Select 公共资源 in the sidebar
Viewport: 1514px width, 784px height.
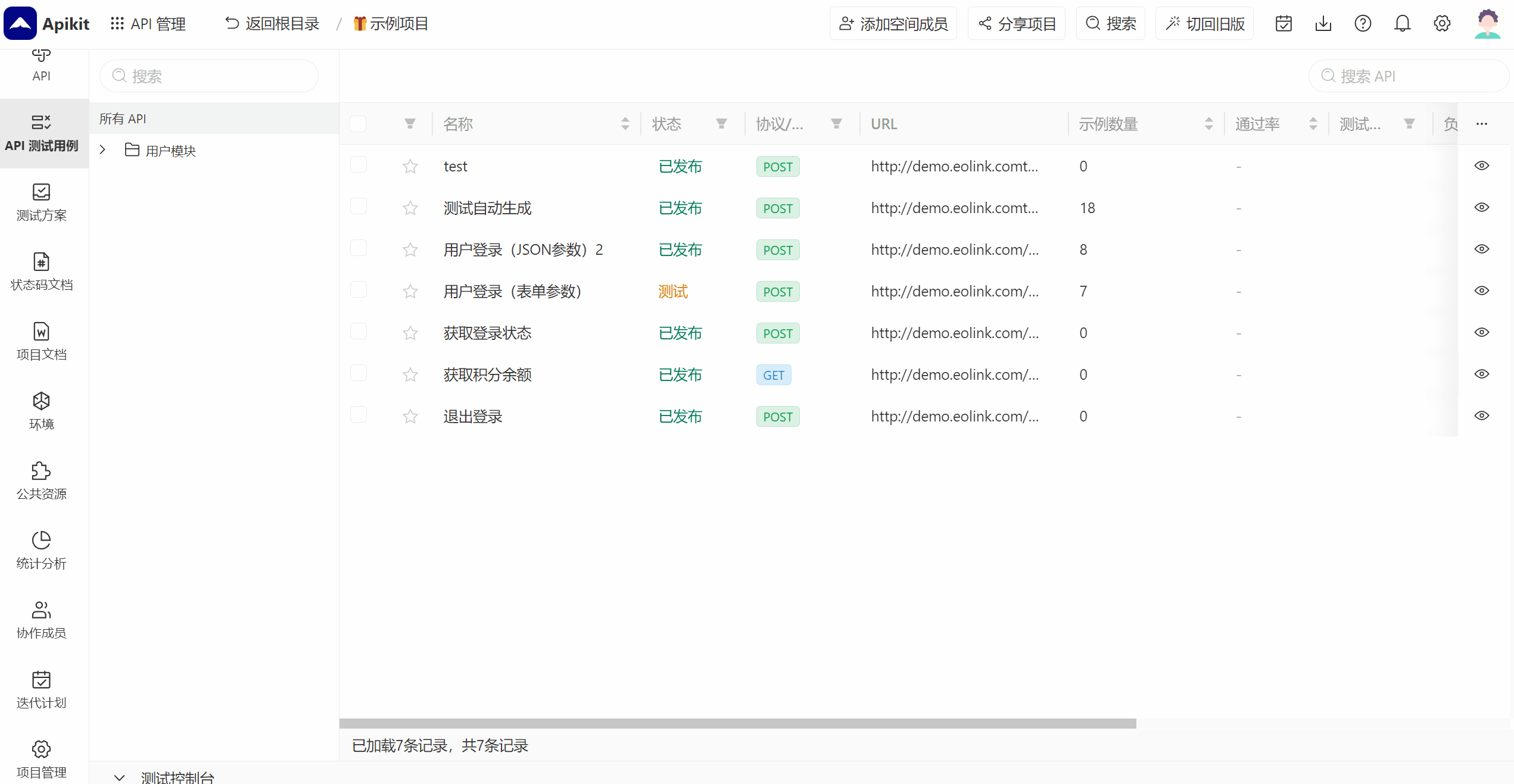click(x=41, y=480)
